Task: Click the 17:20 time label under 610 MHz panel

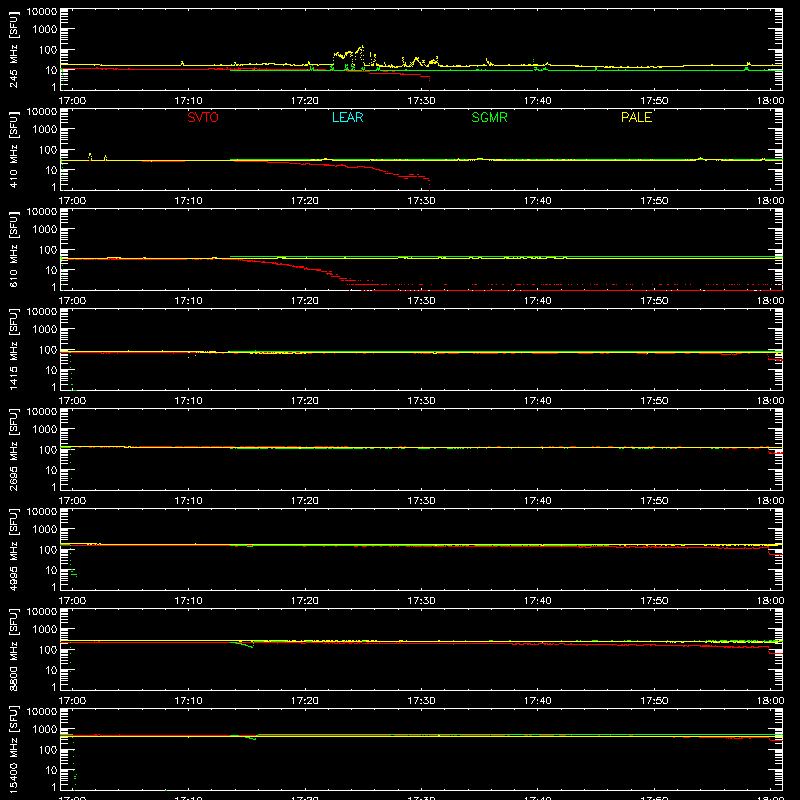Action: click(305, 301)
